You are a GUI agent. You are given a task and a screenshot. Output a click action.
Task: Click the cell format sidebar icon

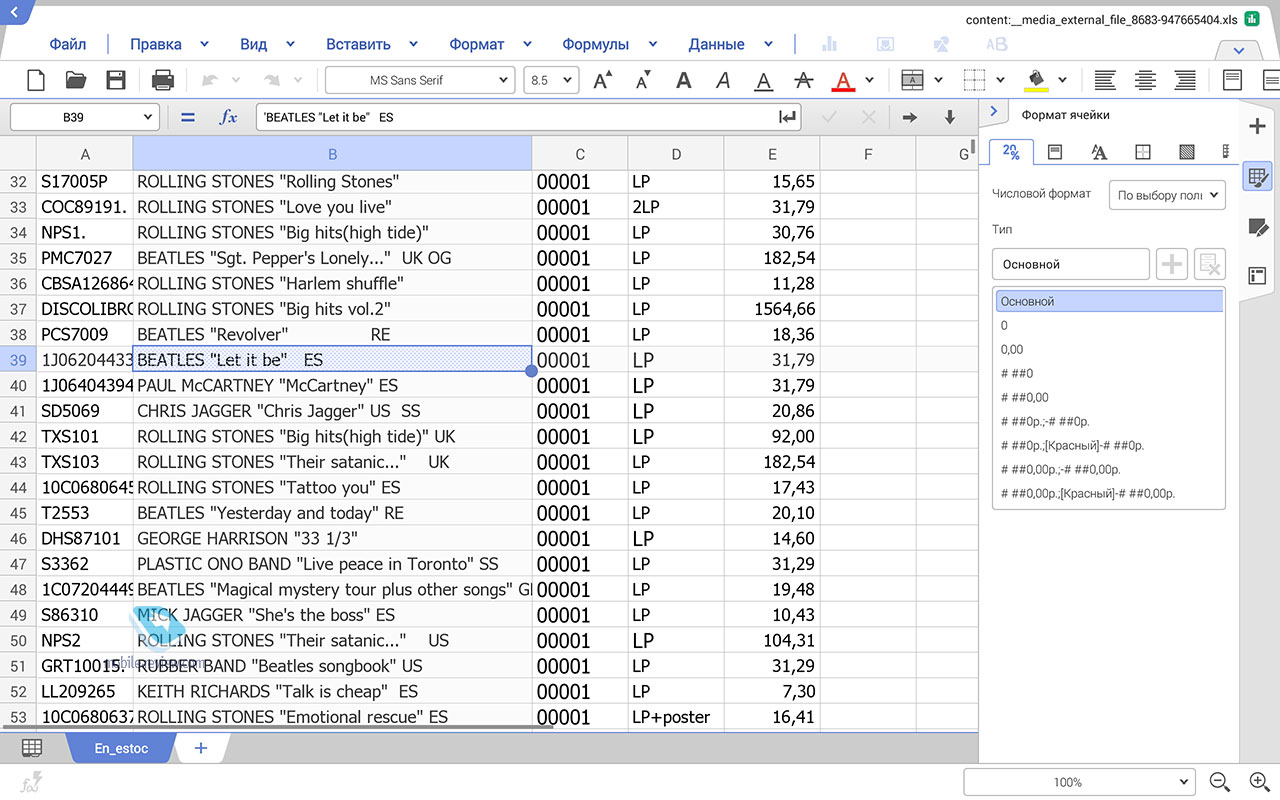coord(1259,177)
